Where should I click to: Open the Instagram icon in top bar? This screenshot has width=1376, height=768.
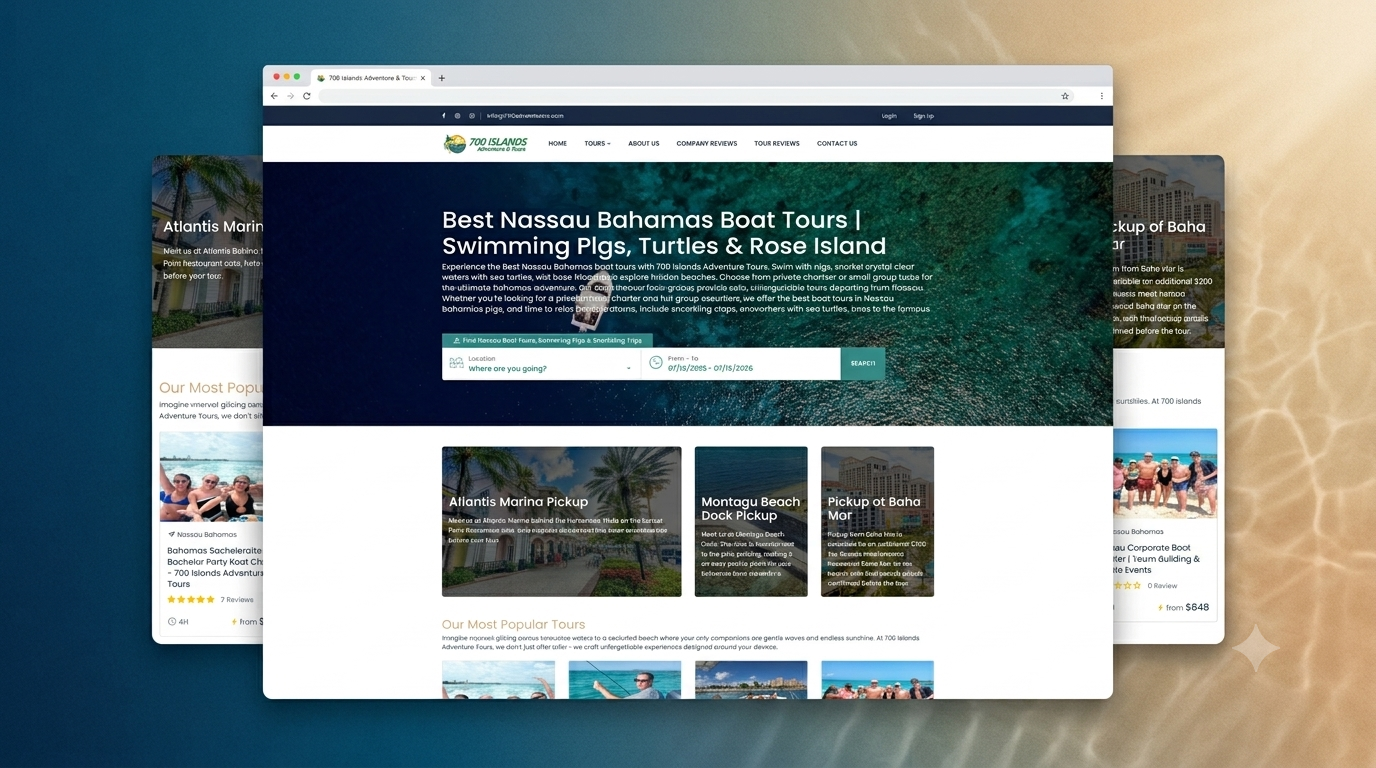tap(458, 116)
